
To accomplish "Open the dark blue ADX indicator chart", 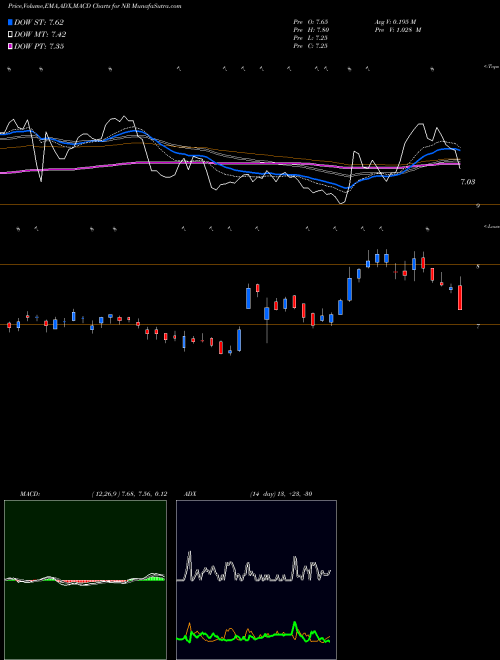I will tap(256, 580).
